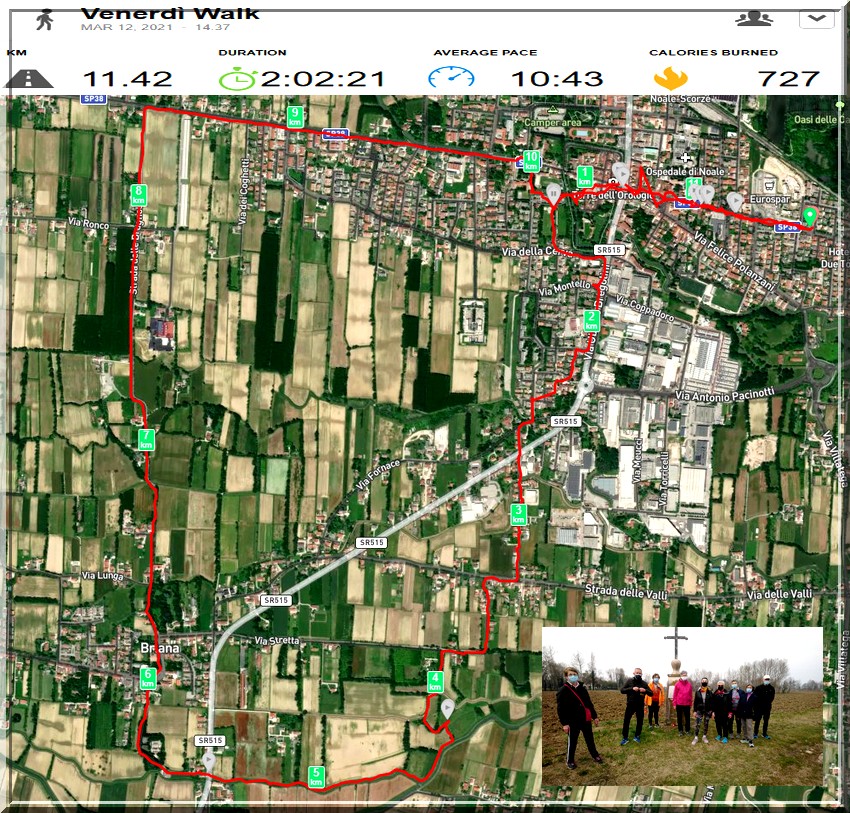Click the blue speedometer pace icon
The image size is (850, 813).
coord(451,78)
